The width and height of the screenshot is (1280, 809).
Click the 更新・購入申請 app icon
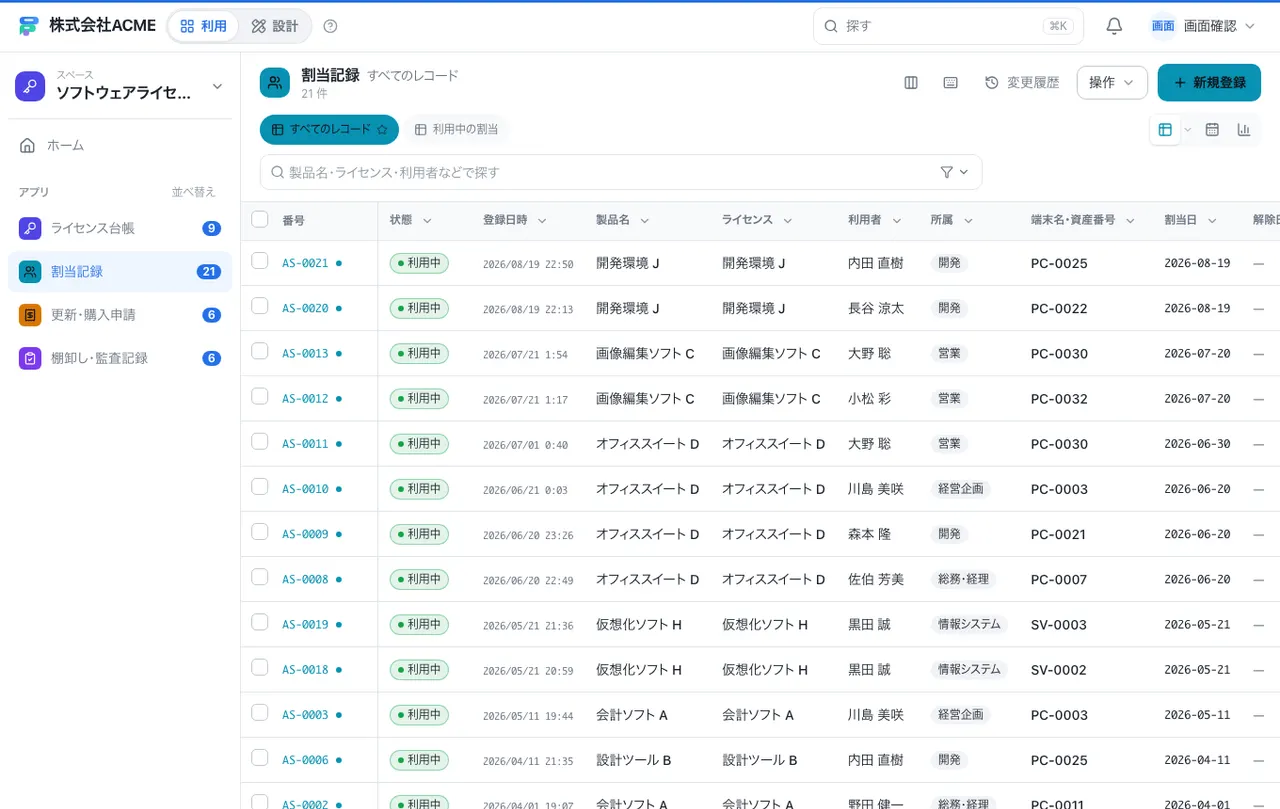[x=30, y=315]
